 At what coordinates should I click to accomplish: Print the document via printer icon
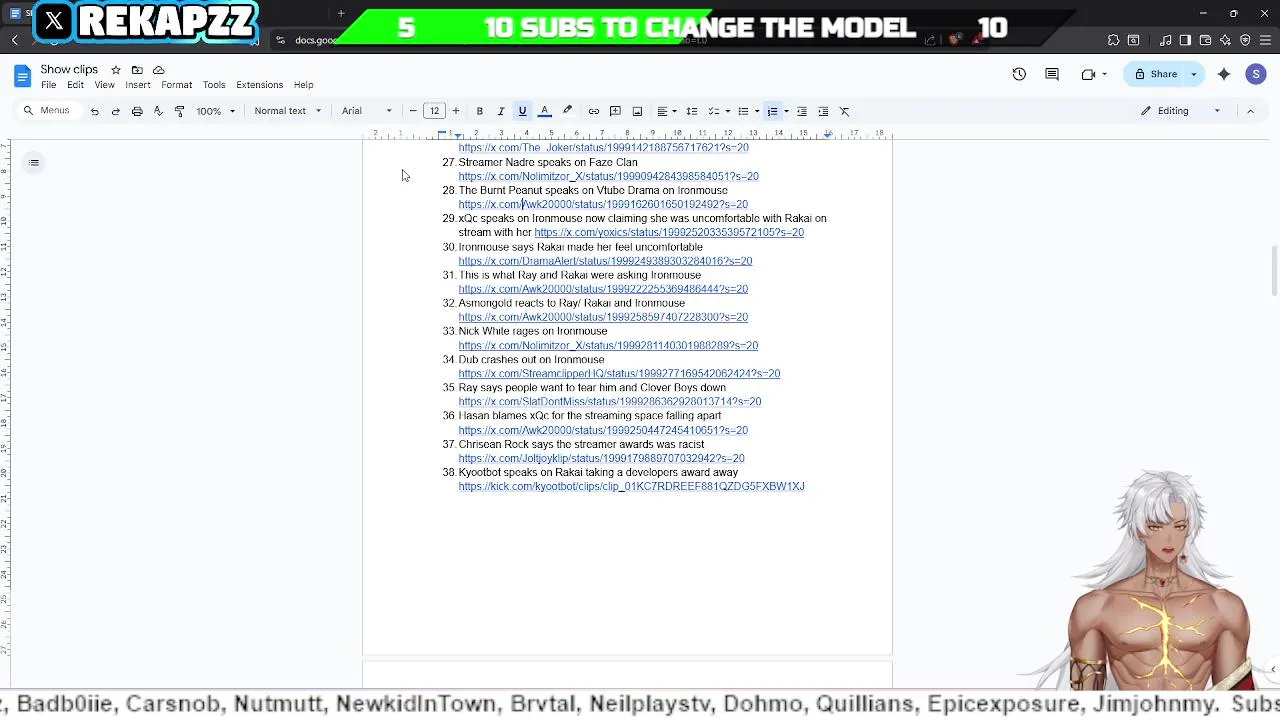(137, 111)
